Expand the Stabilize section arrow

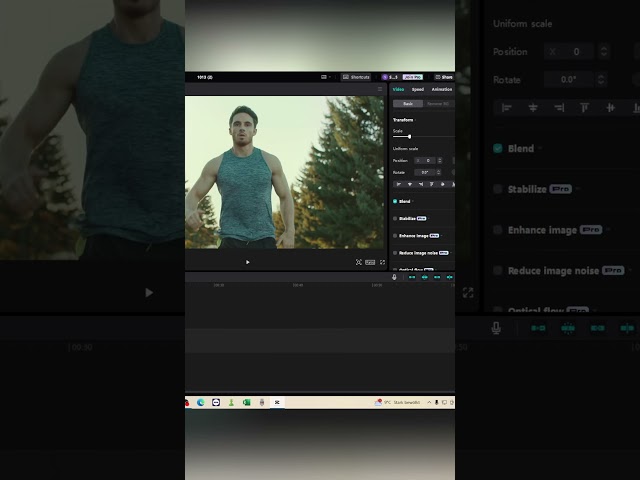click(x=429, y=218)
